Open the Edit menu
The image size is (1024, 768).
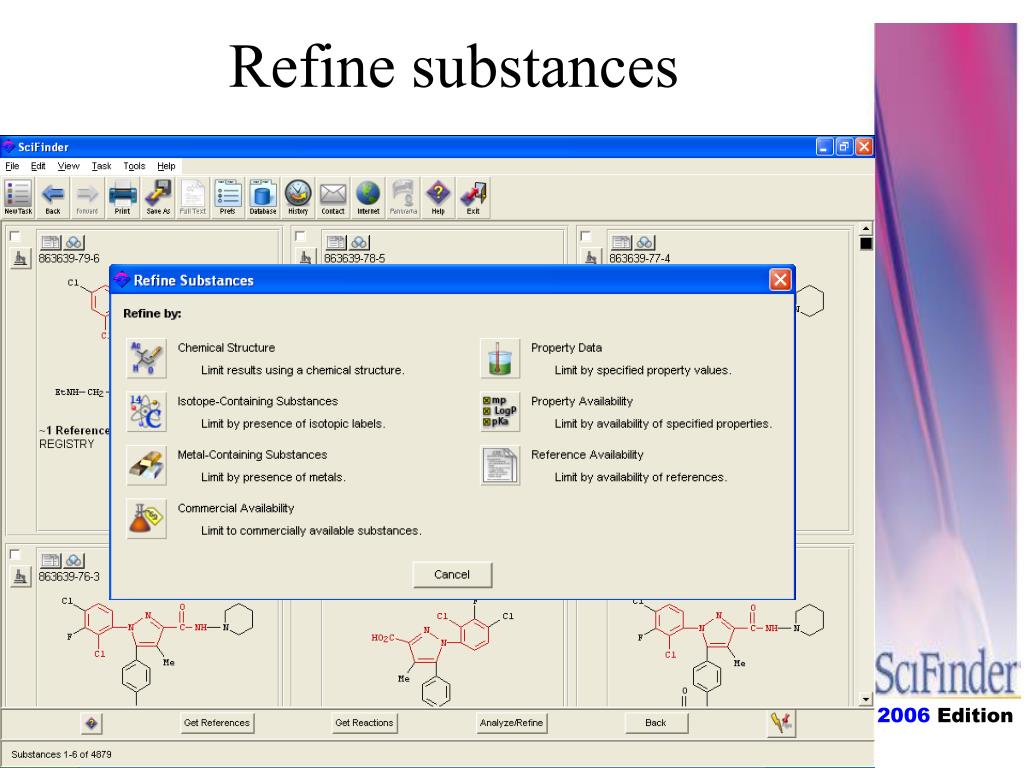pos(39,166)
